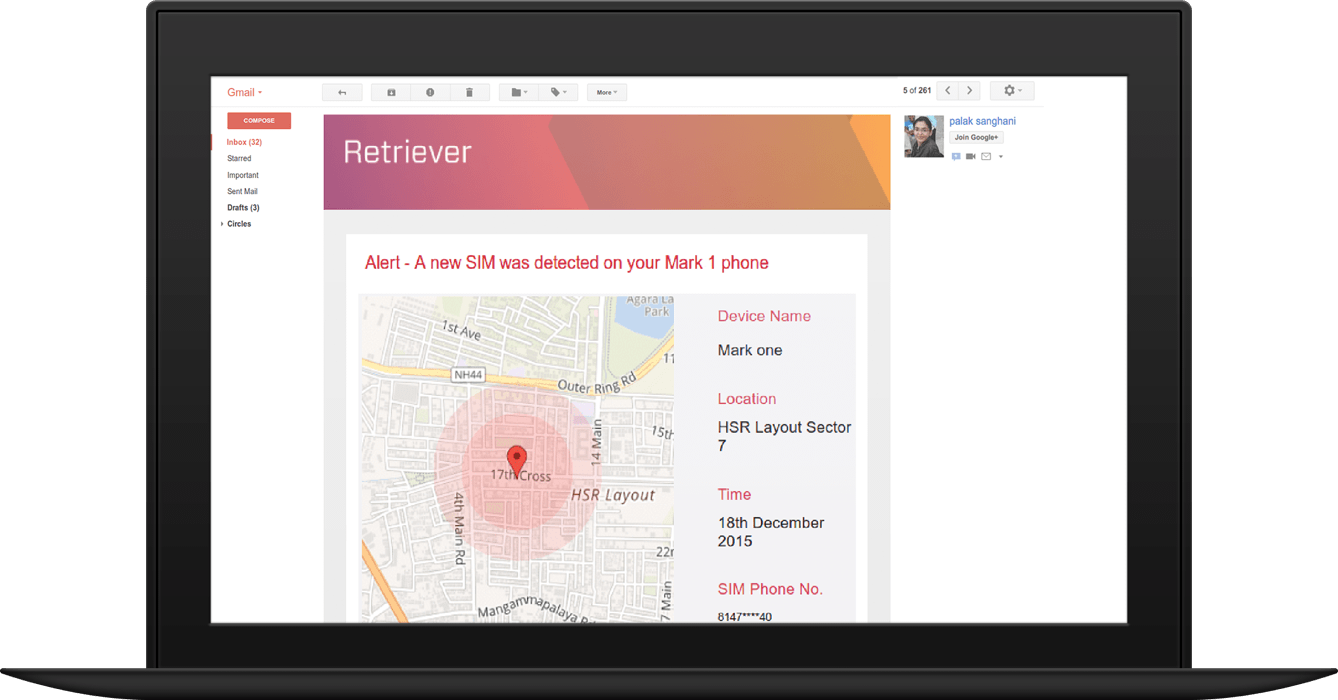1338x700 pixels.
Task: Click the '5 of 261' counter
Action: [917, 91]
